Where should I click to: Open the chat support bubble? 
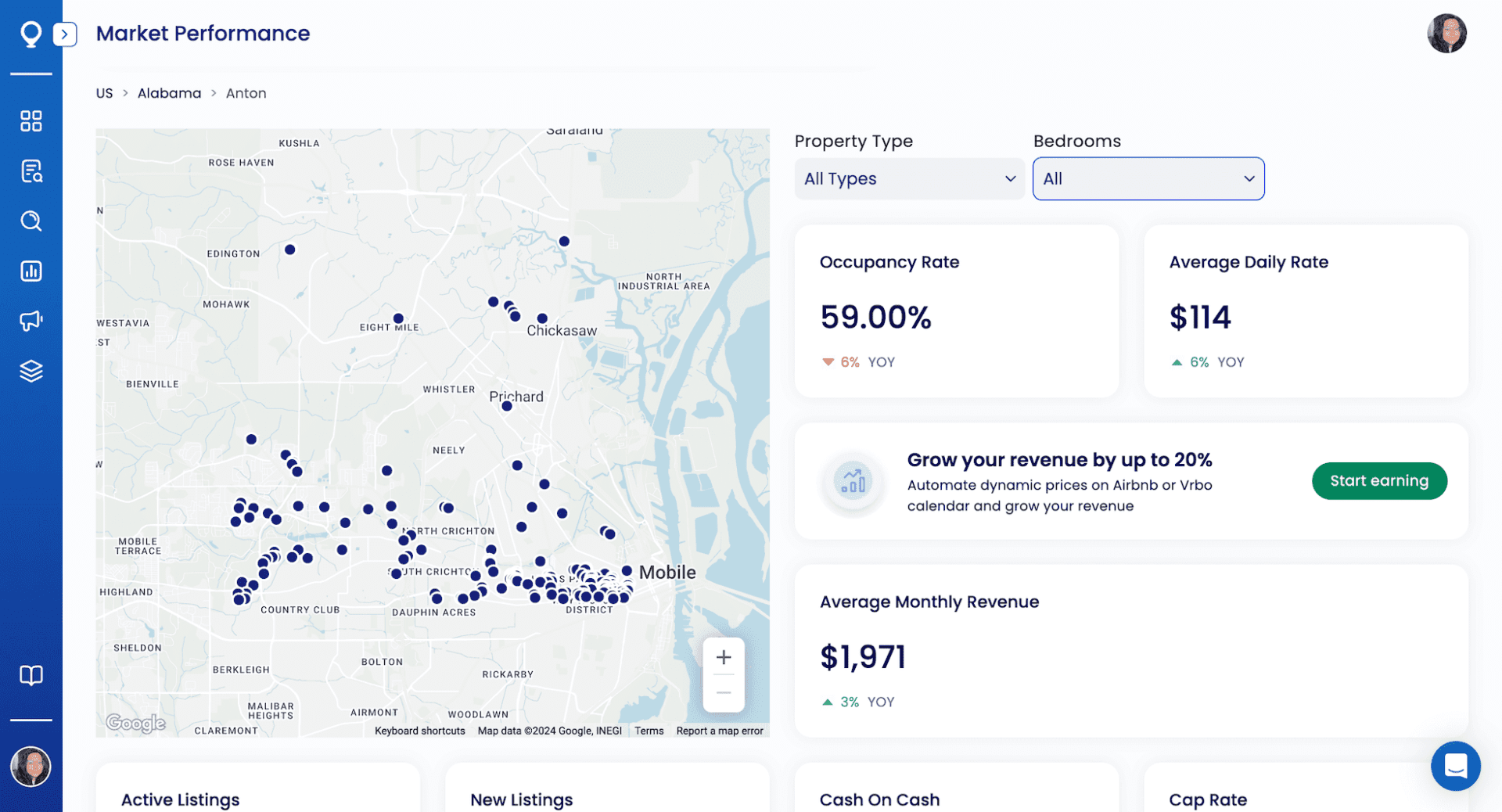(1455, 766)
